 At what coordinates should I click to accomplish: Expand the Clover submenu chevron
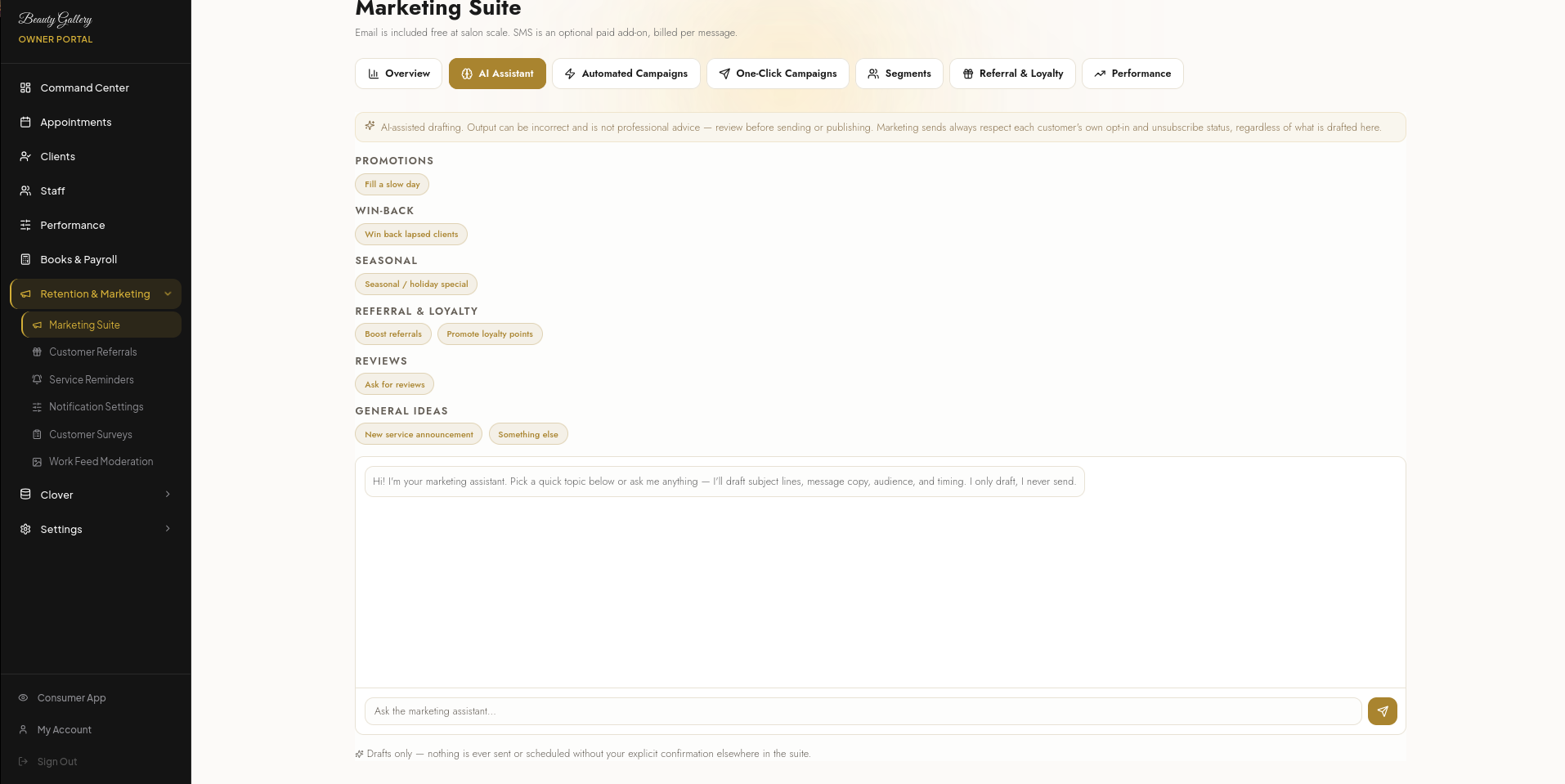[x=168, y=495]
